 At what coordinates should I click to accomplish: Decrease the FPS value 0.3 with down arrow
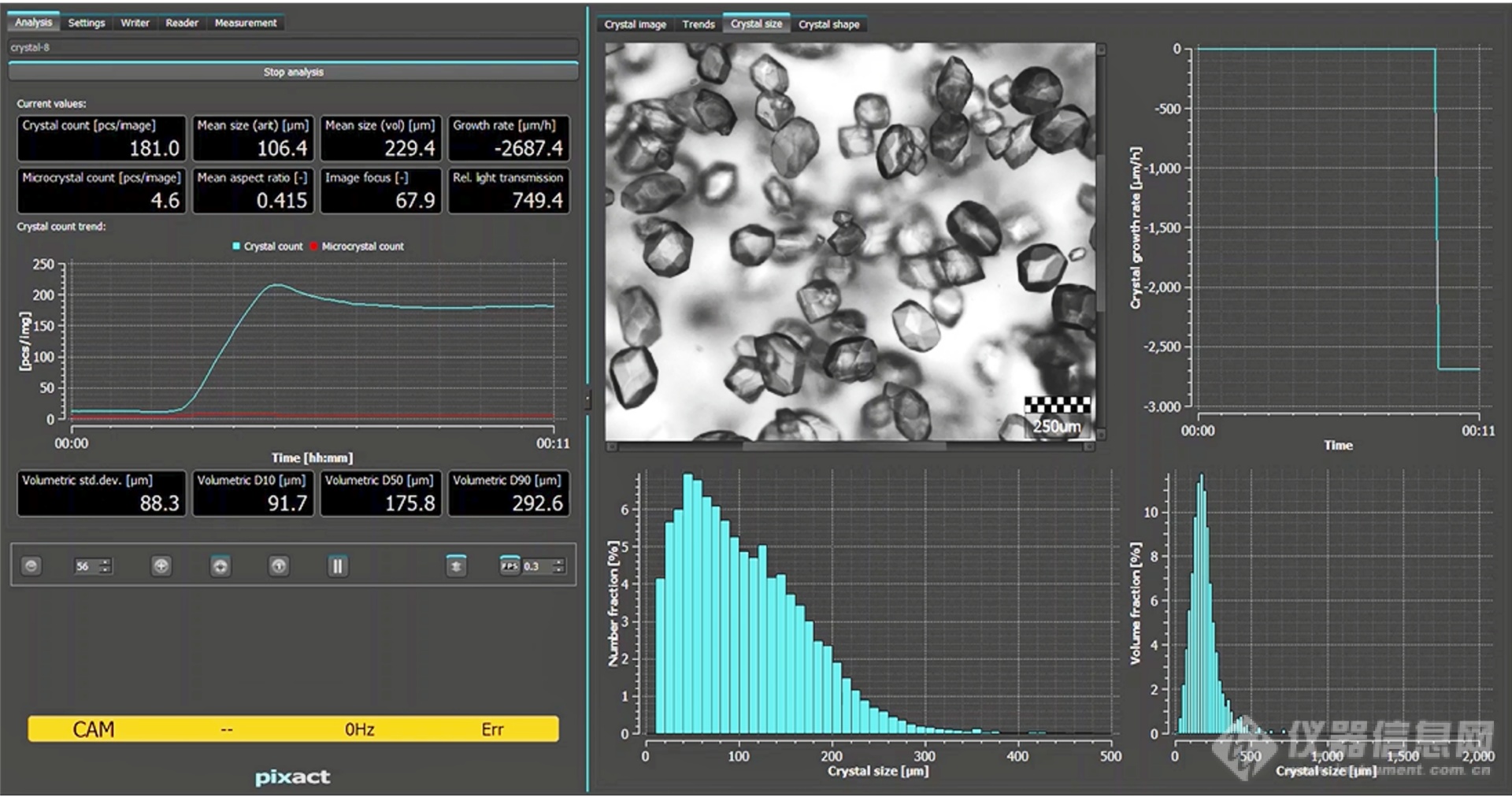pos(558,569)
